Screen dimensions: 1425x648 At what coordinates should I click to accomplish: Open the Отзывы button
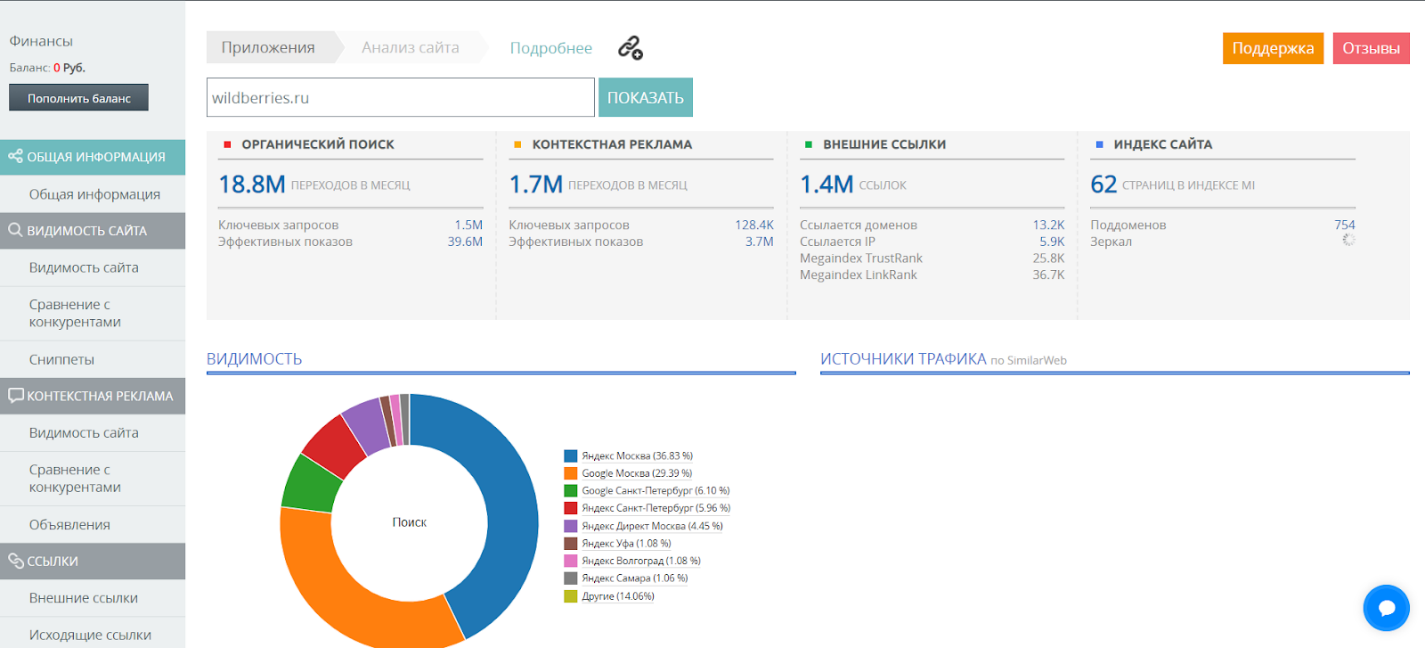[x=1371, y=48]
